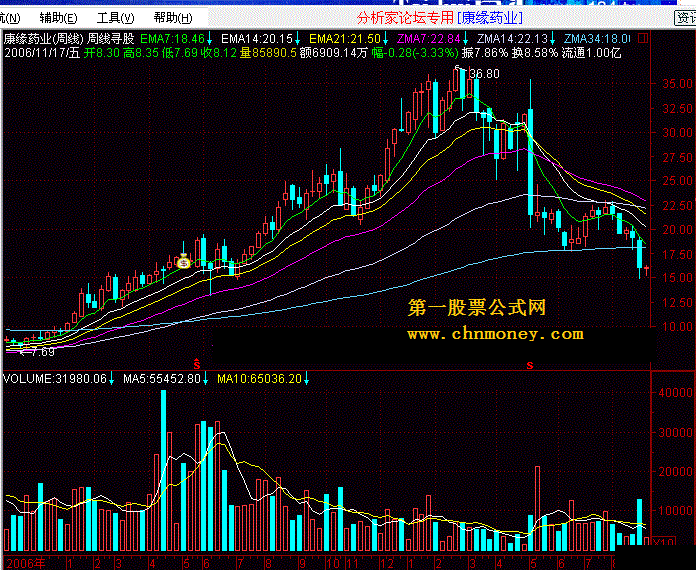Click the amplitude value 振7.86%
The width and height of the screenshot is (696, 570).
coord(485,53)
